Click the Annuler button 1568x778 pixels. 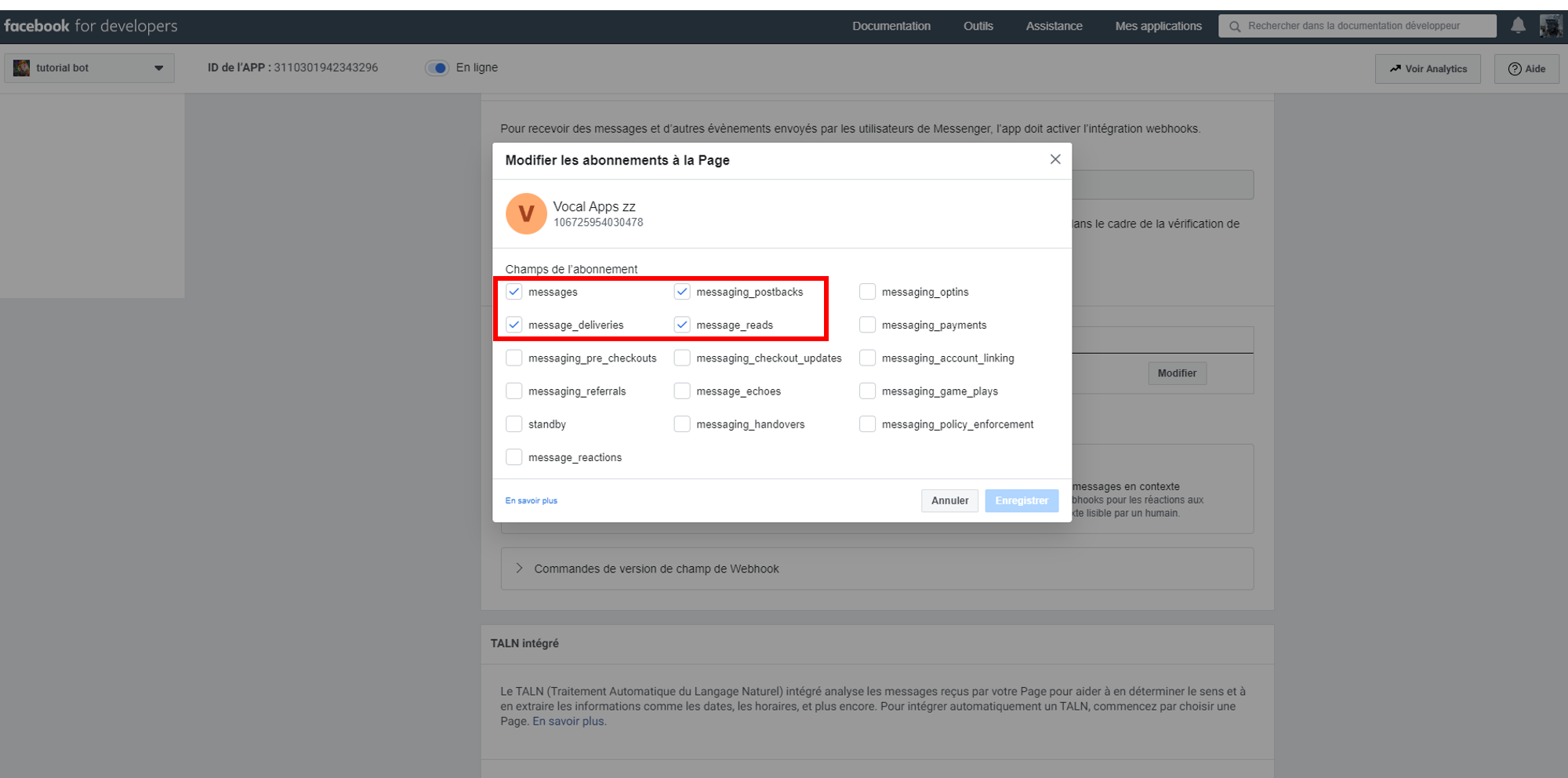click(x=949, y=500)
